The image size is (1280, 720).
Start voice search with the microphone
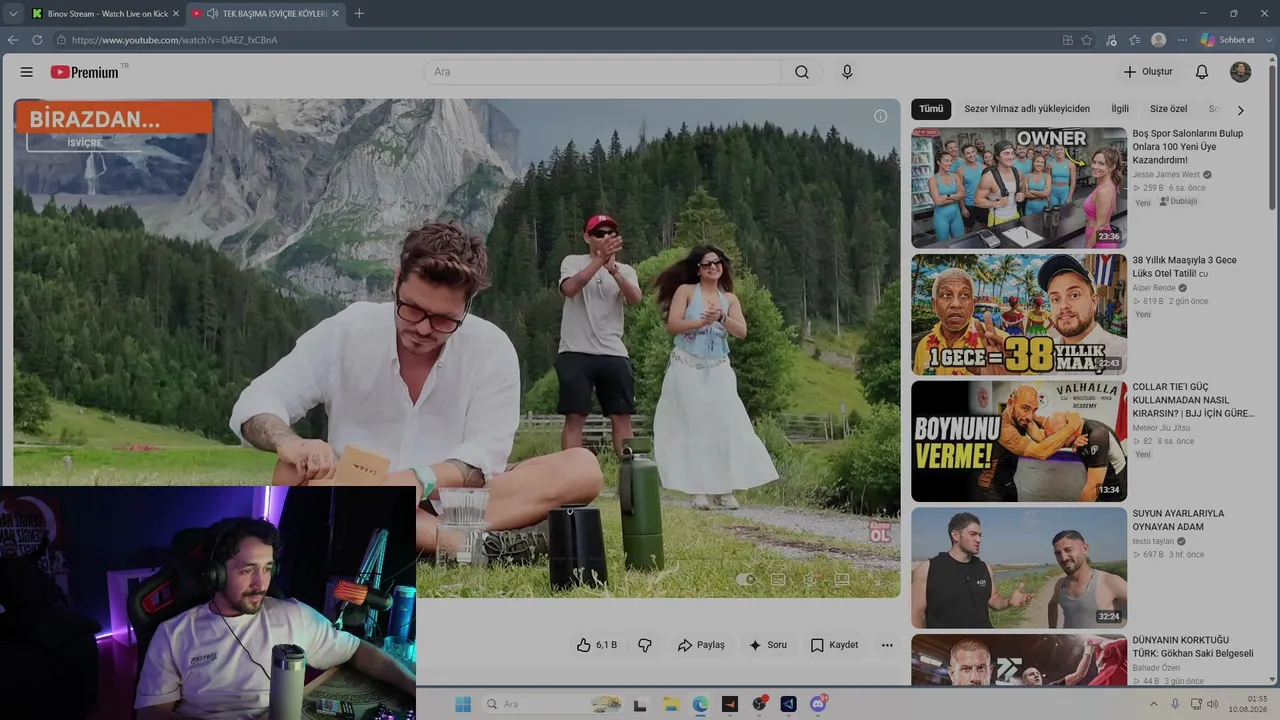[x=847, y=72]
